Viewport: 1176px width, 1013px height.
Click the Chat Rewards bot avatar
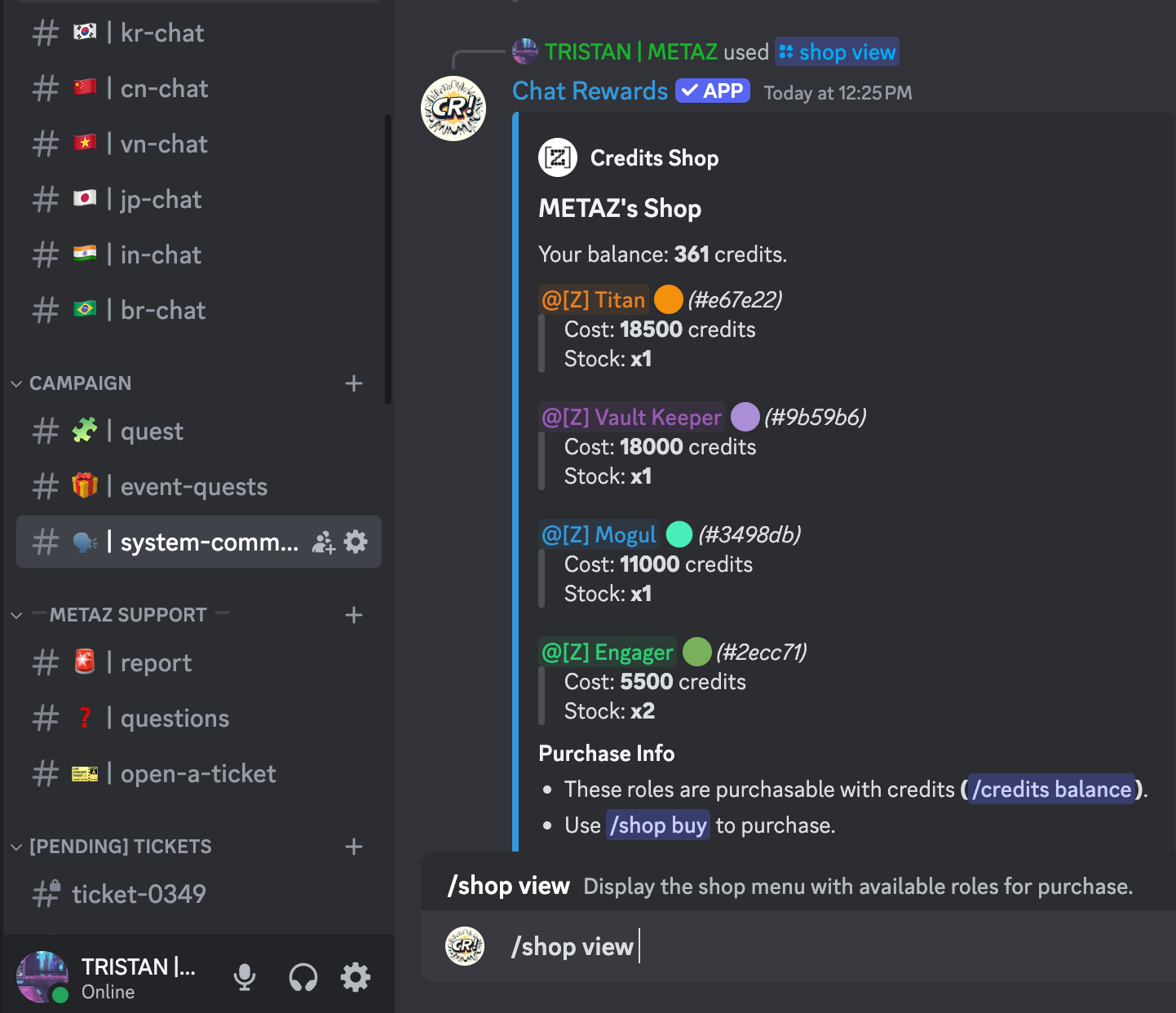453,108
